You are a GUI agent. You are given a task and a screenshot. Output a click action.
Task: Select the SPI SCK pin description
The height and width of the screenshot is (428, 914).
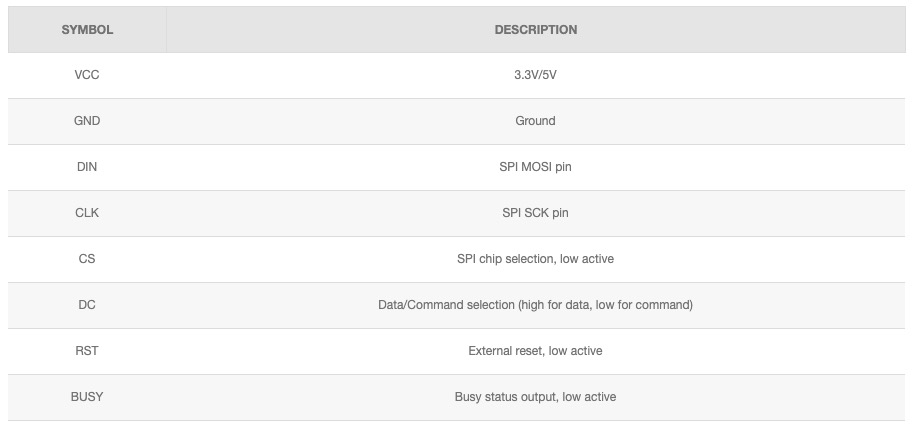tap(535, 213)
